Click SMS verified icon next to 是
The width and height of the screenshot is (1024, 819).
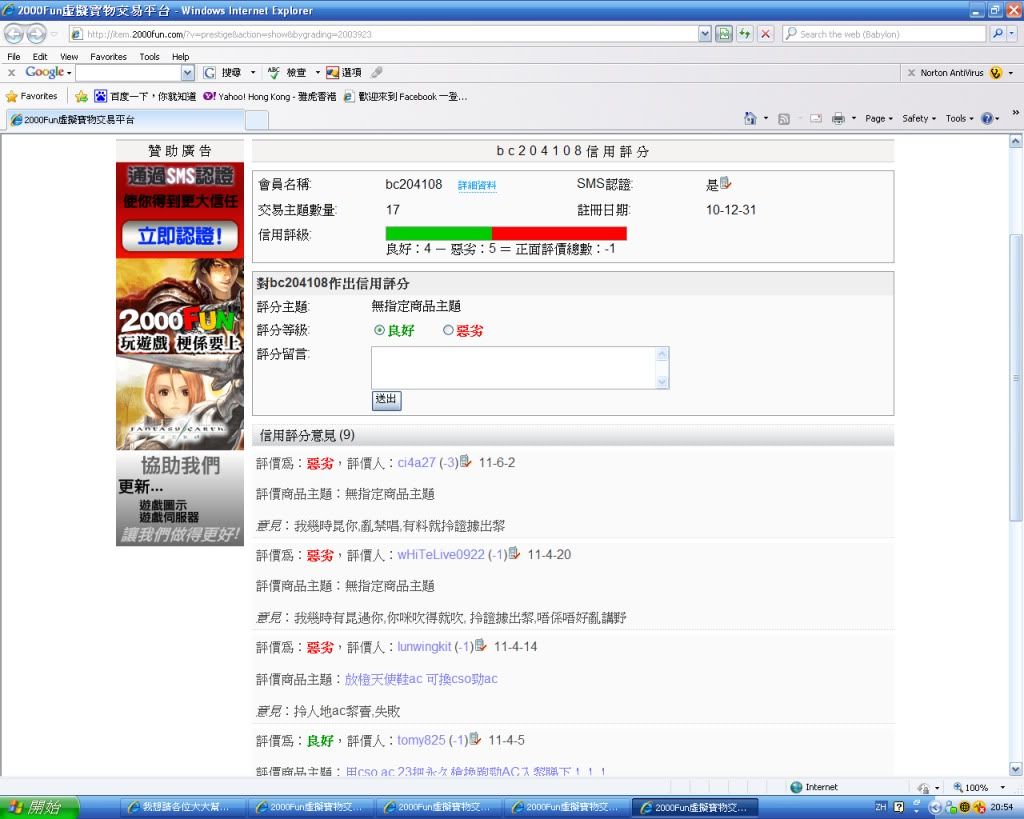(x=726, y=183)
